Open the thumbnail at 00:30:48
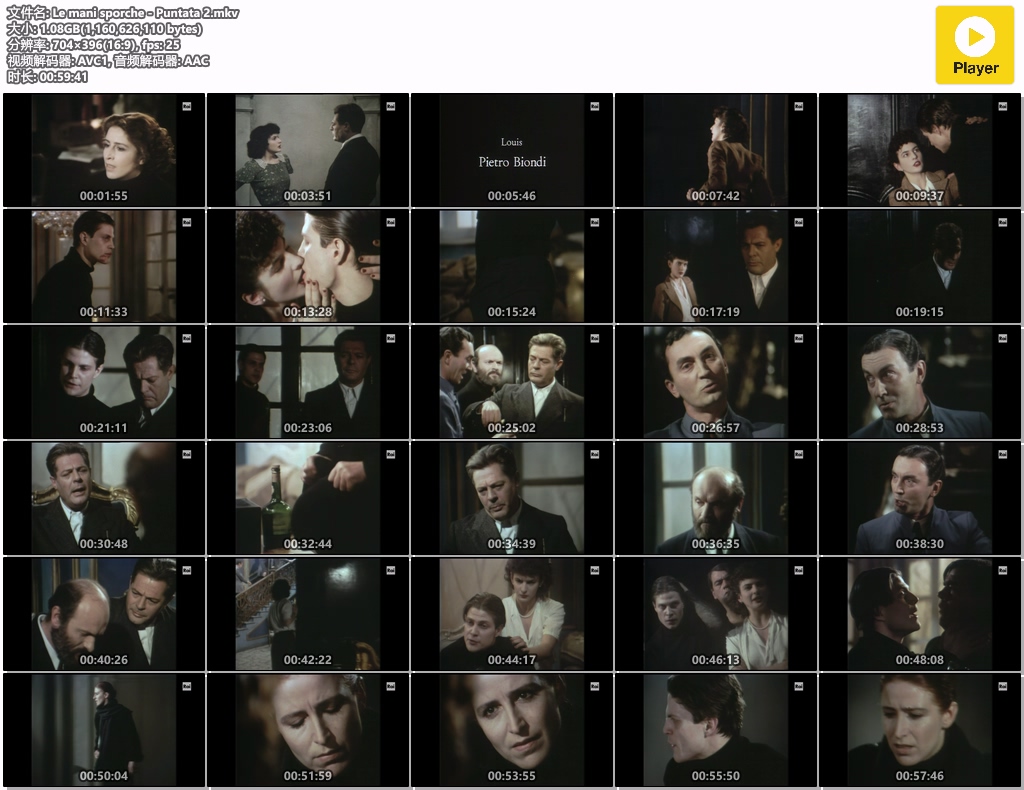The width and height of the screenshot is (1024, 790). [x=104, y=498]
